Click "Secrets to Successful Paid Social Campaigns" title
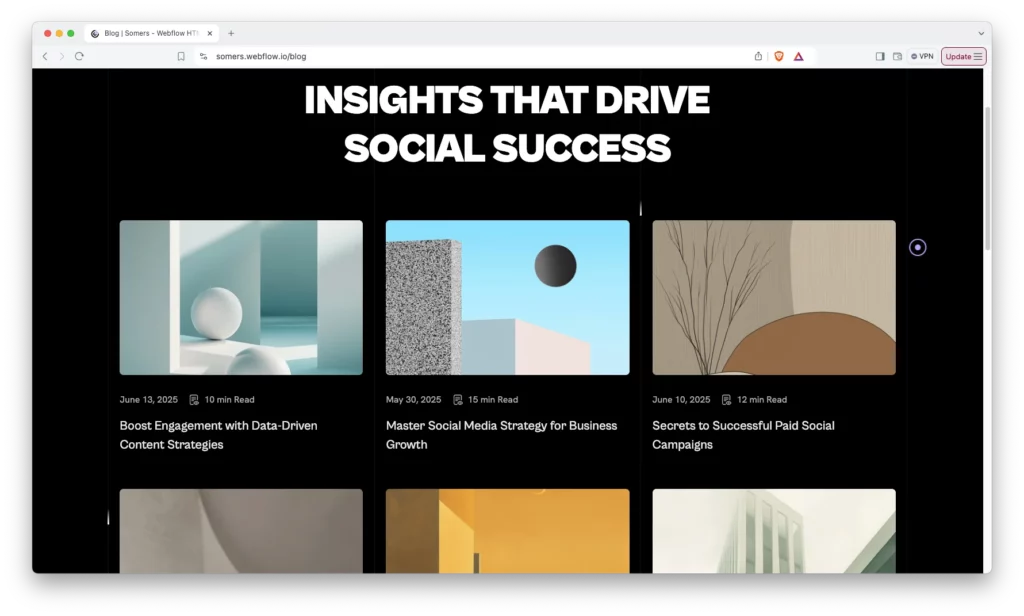Screen dimensions: 1024x616 pos(743,435)
